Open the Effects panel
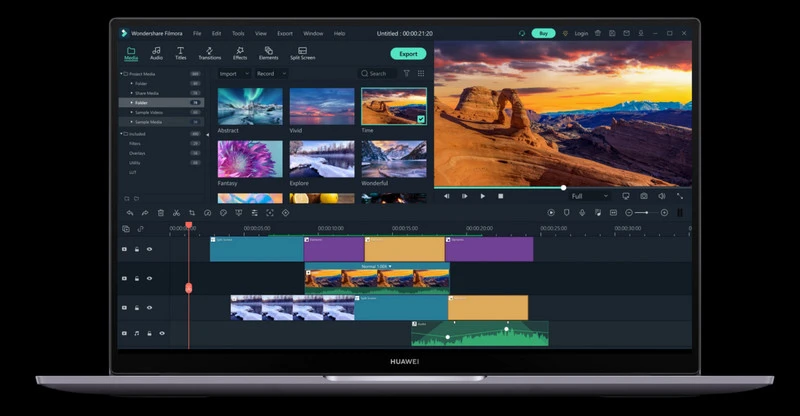 point(240,53)
